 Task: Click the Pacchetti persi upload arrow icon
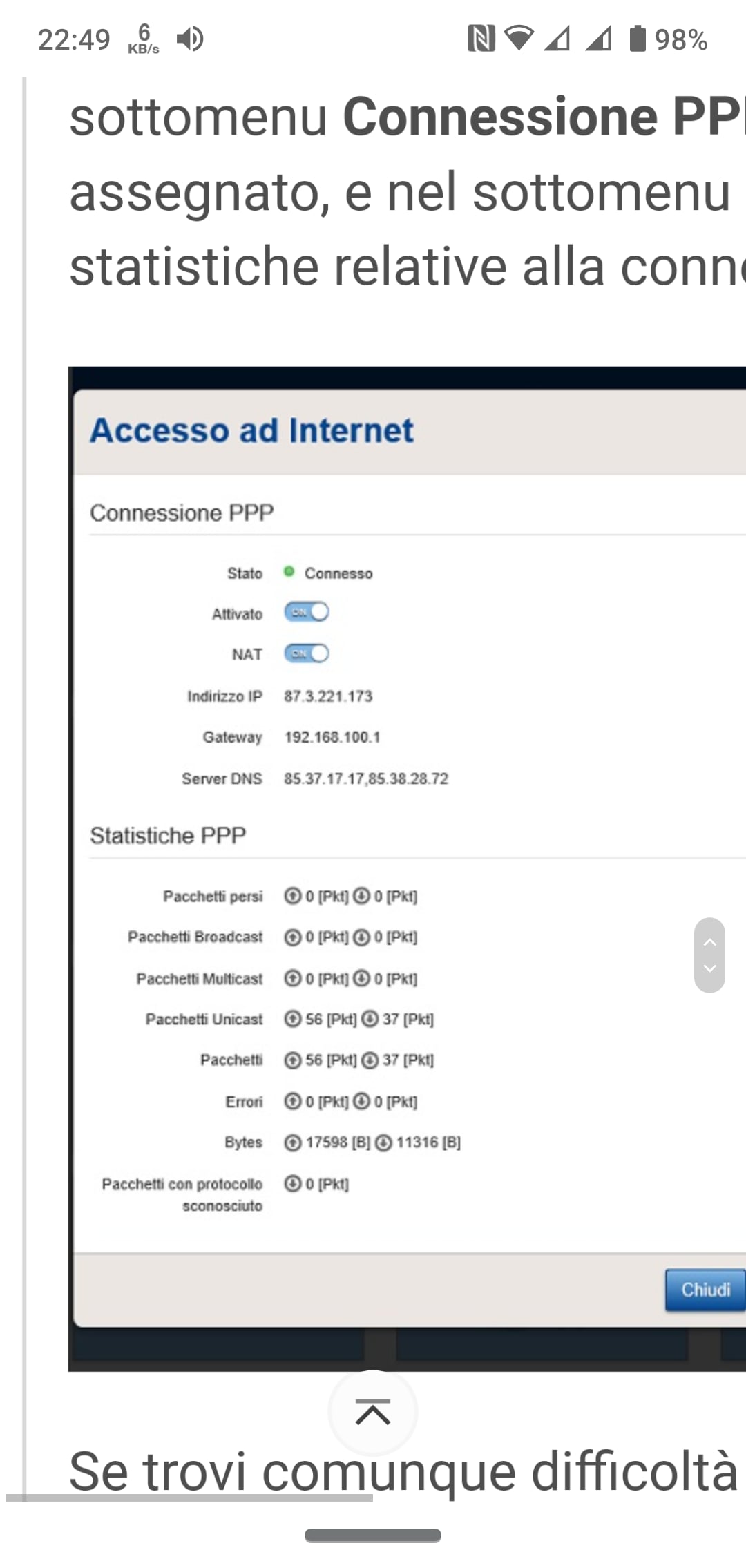[x=293, y=896]
